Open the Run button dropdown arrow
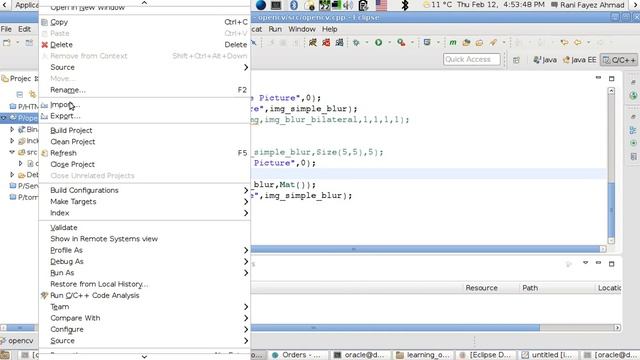 tap(389, 42)
